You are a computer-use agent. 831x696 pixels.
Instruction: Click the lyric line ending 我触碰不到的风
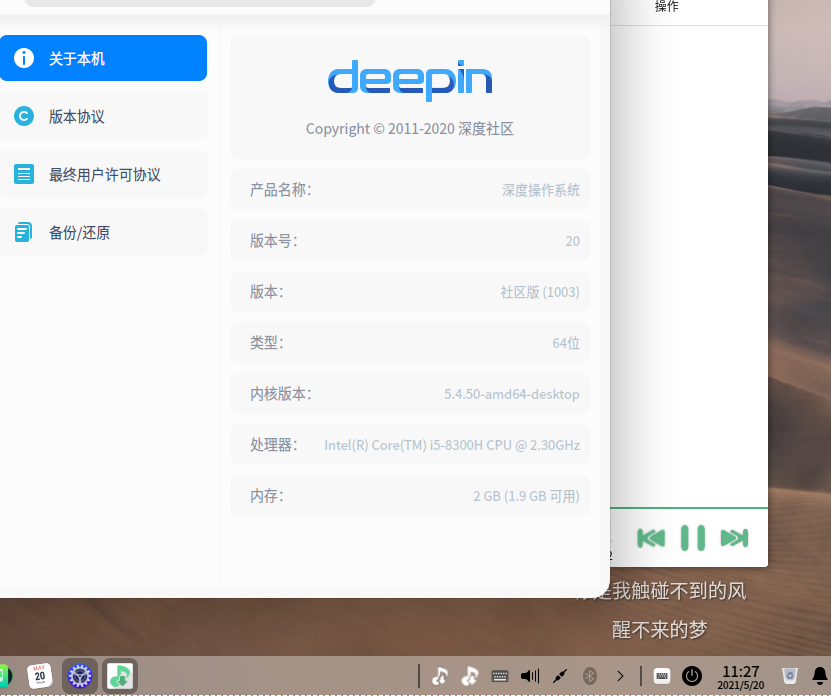click(679, 591)
